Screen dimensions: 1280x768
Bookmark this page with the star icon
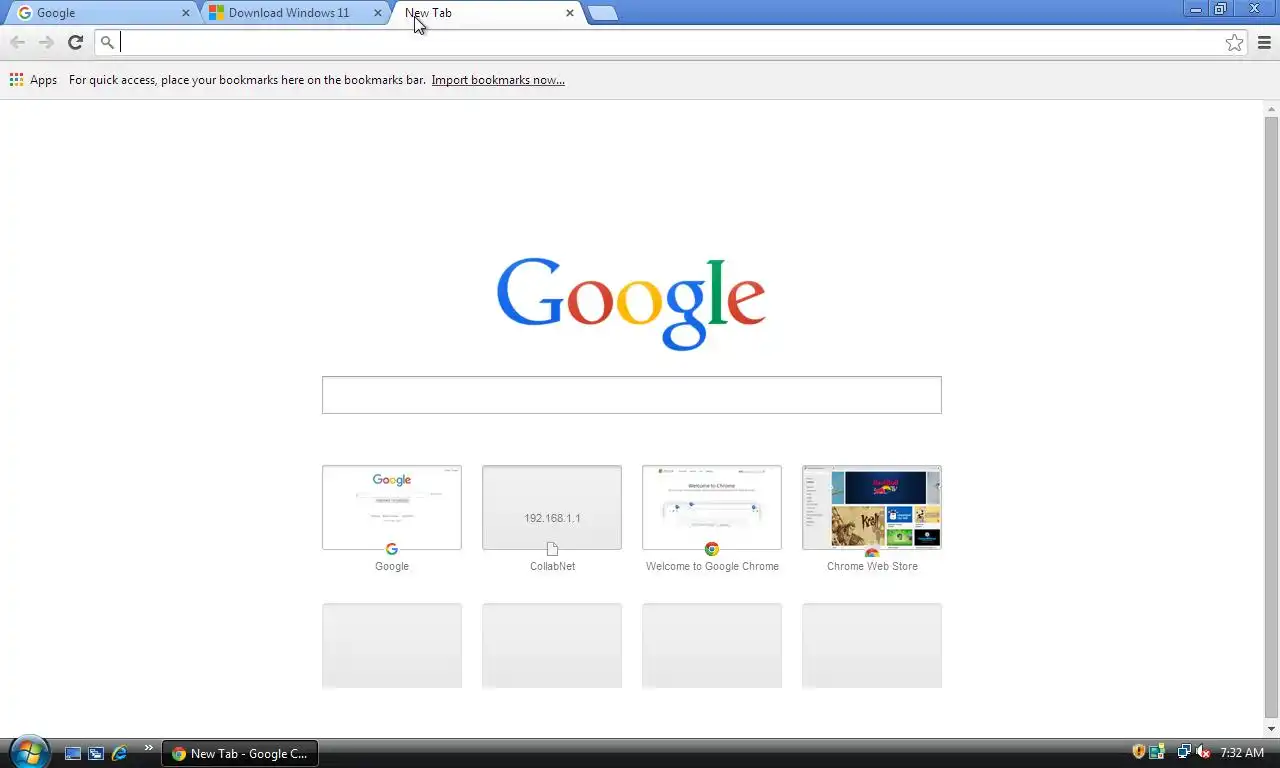tap(1235, 42)
